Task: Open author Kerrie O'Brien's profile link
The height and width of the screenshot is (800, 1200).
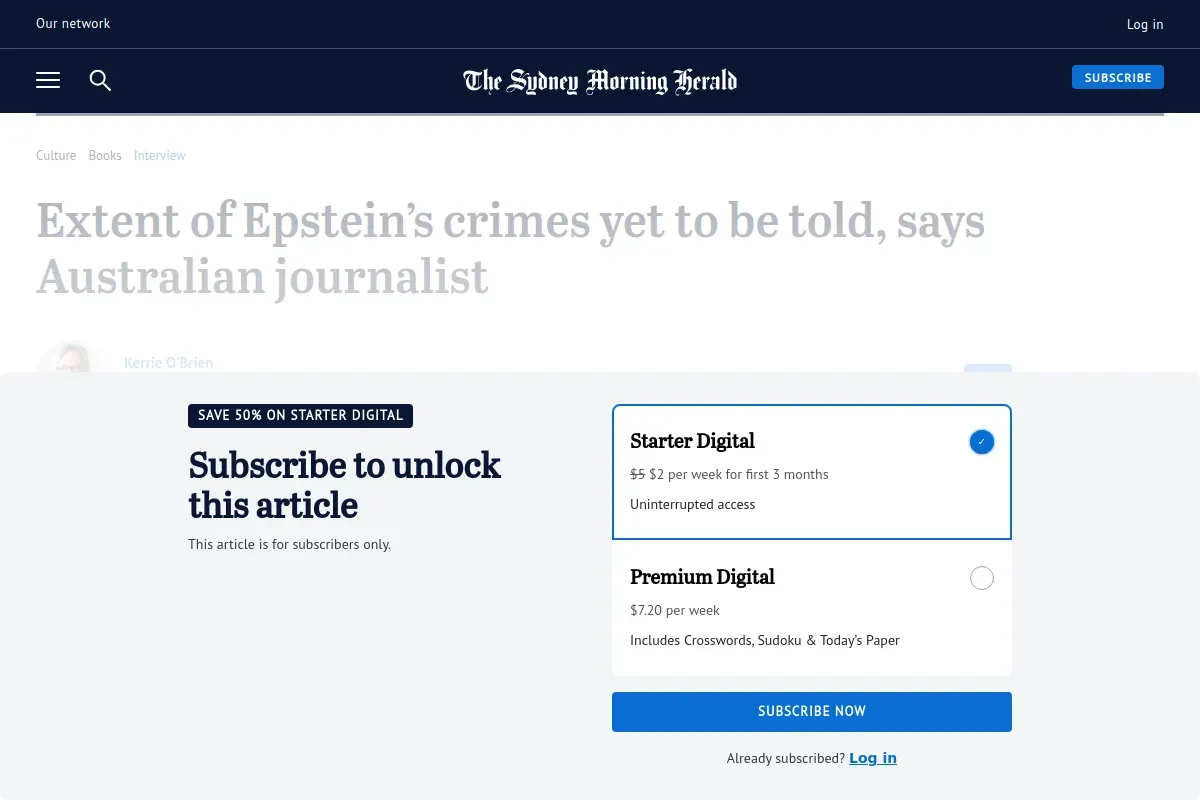Action: click(168, 362)
